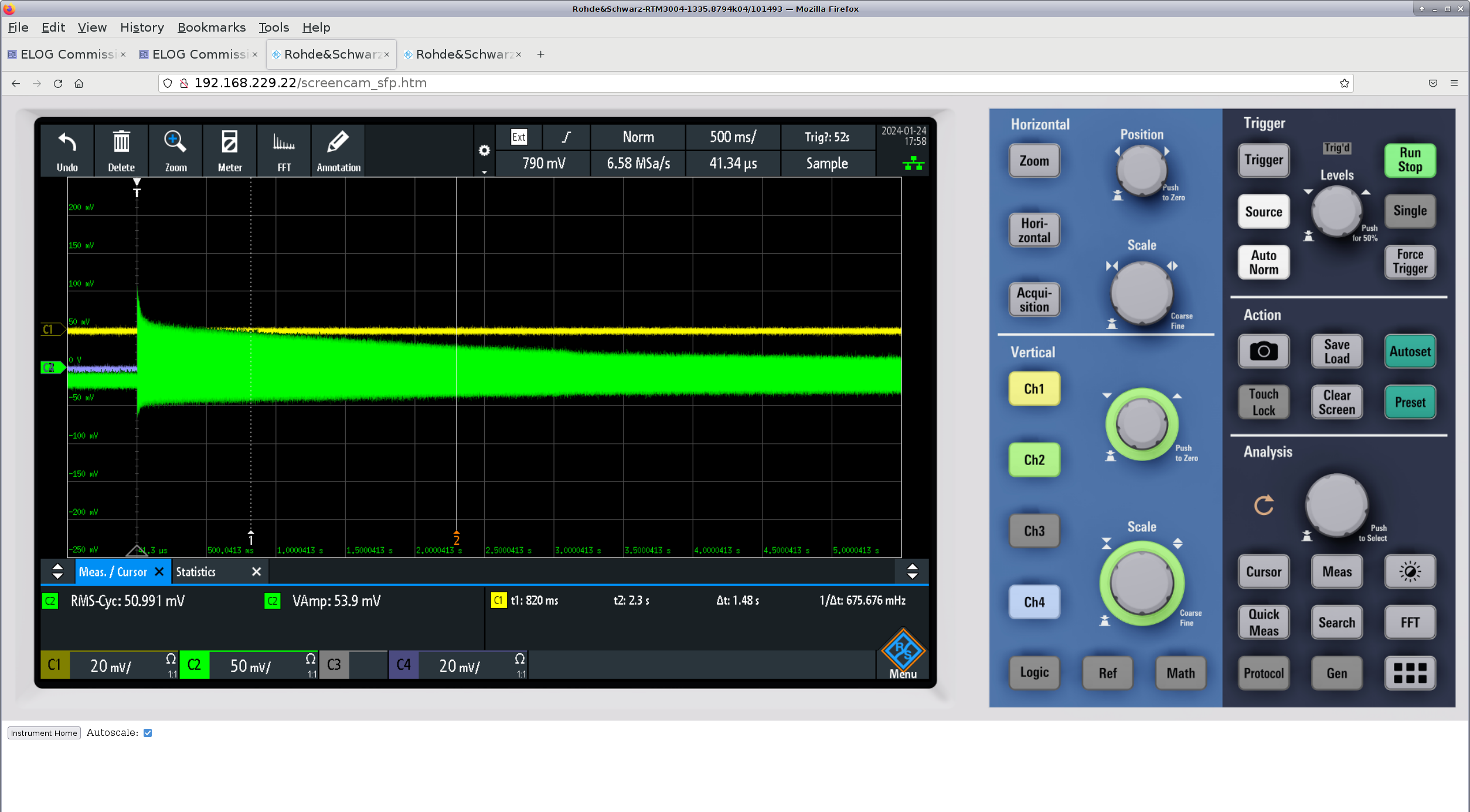Switch to the Statistics tab

196,572
